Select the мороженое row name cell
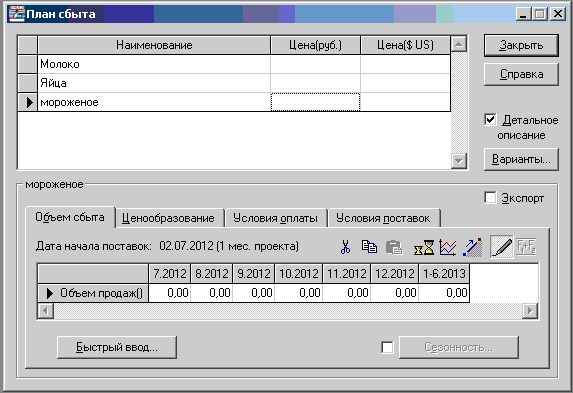 [154, 102]
